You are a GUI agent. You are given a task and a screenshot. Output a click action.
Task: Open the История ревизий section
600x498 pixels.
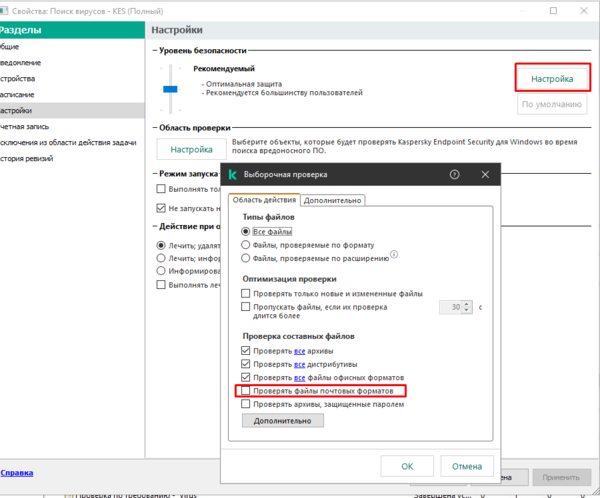[x=72, y=158]
